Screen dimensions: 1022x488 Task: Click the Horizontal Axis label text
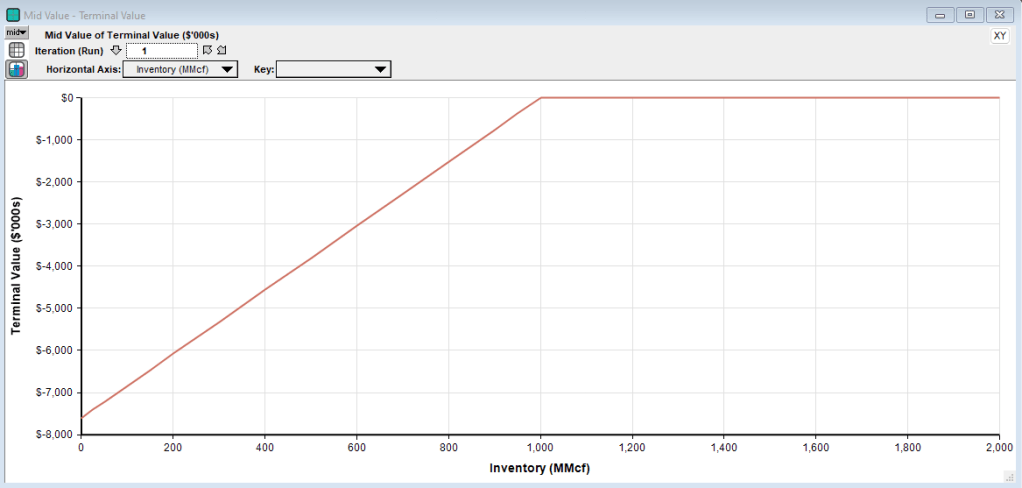point(83,69)
